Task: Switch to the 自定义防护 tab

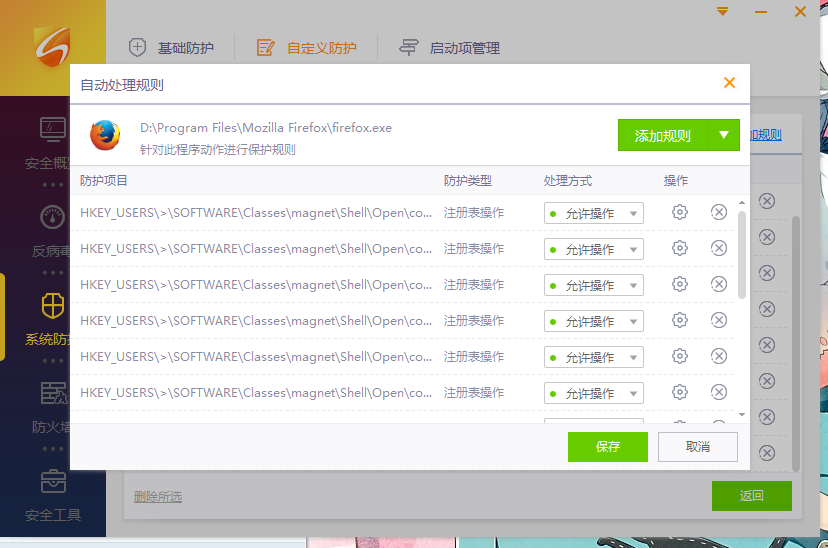Action: click(x=306, y=48)
